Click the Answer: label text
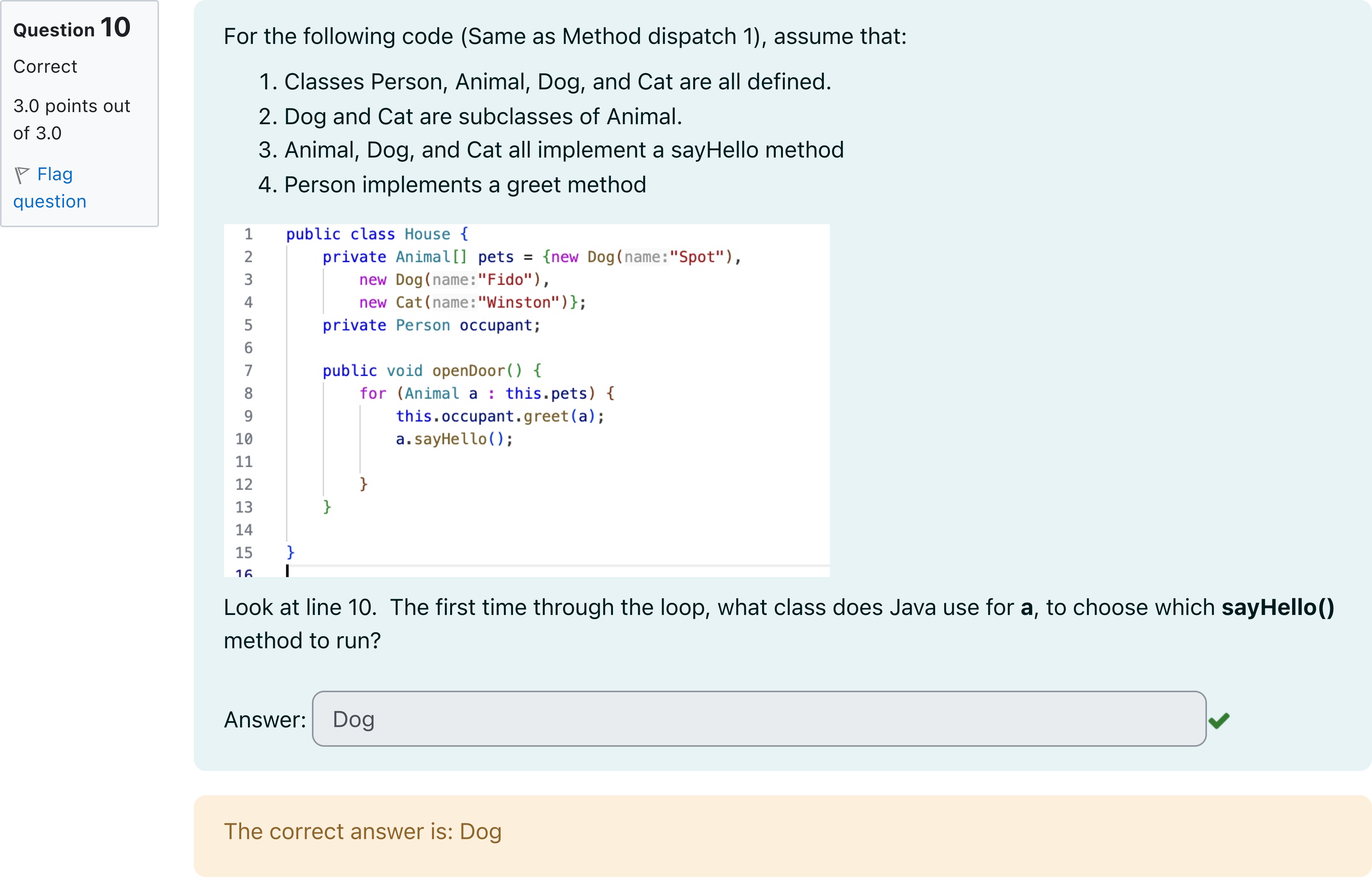1372x877 pixels. 265,720
